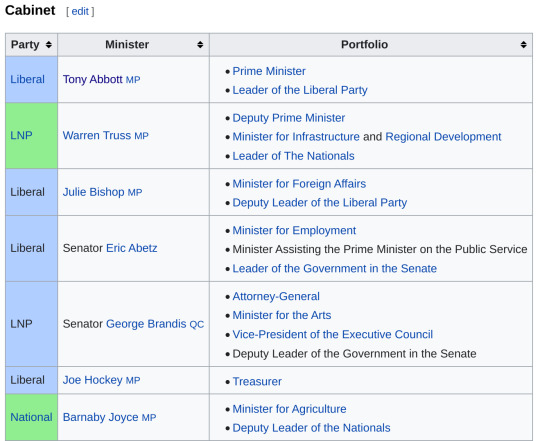Image resolution: width=540 pixels, height=441 pixels.
Task: Visit Julie Bishop's article
Action: 93,192
